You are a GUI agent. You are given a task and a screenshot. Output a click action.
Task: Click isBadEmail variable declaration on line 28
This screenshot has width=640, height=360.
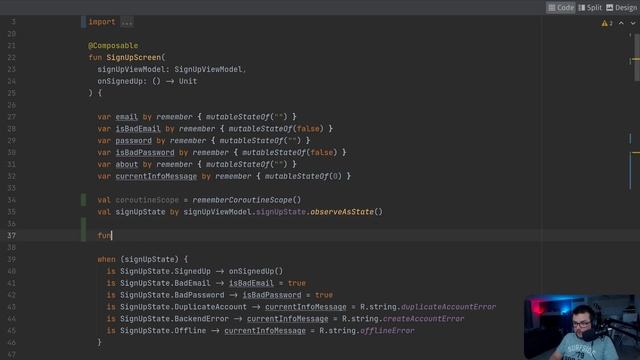click(138, 129)
